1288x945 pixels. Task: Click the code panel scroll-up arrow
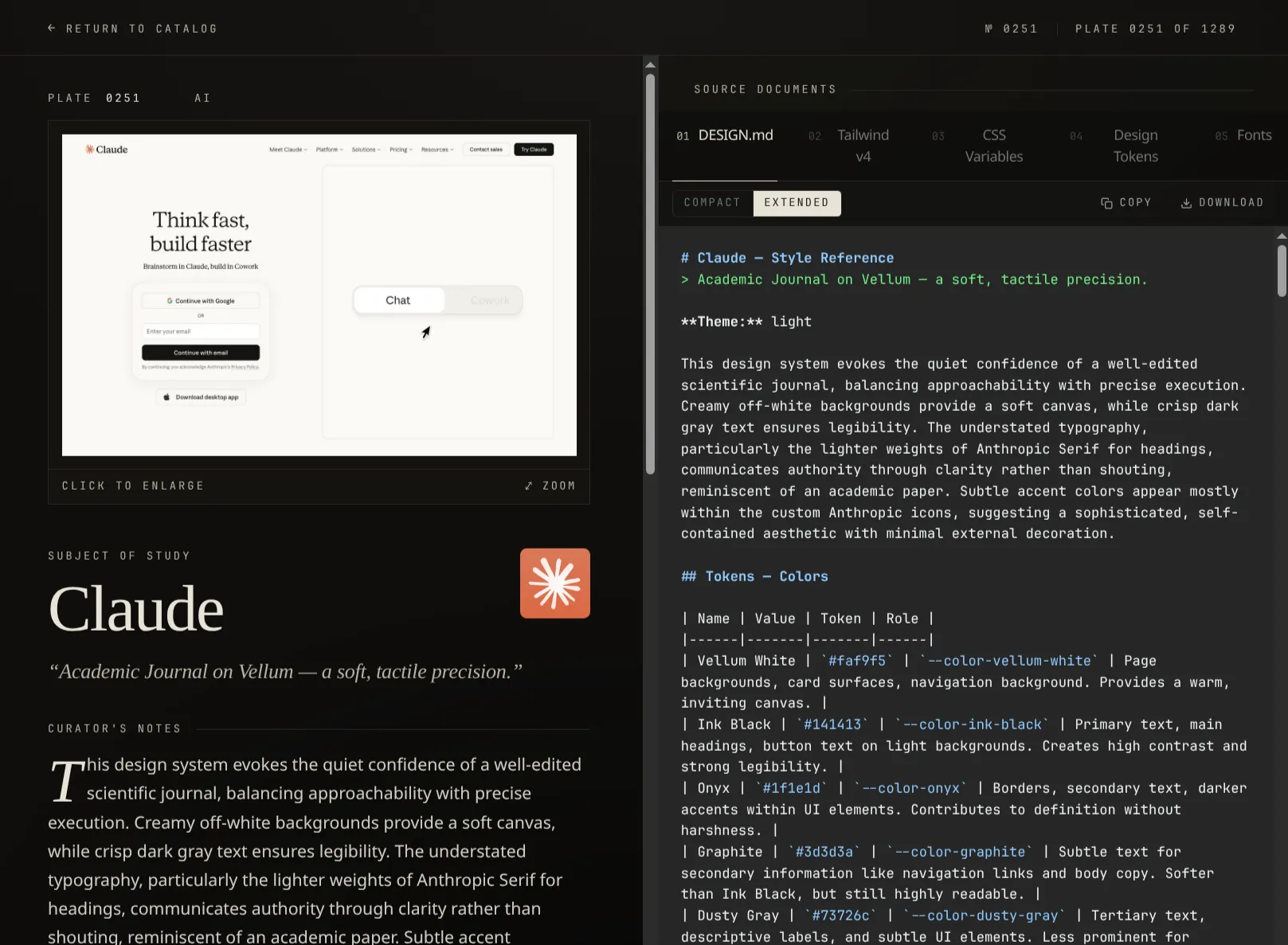(1282, 236)
